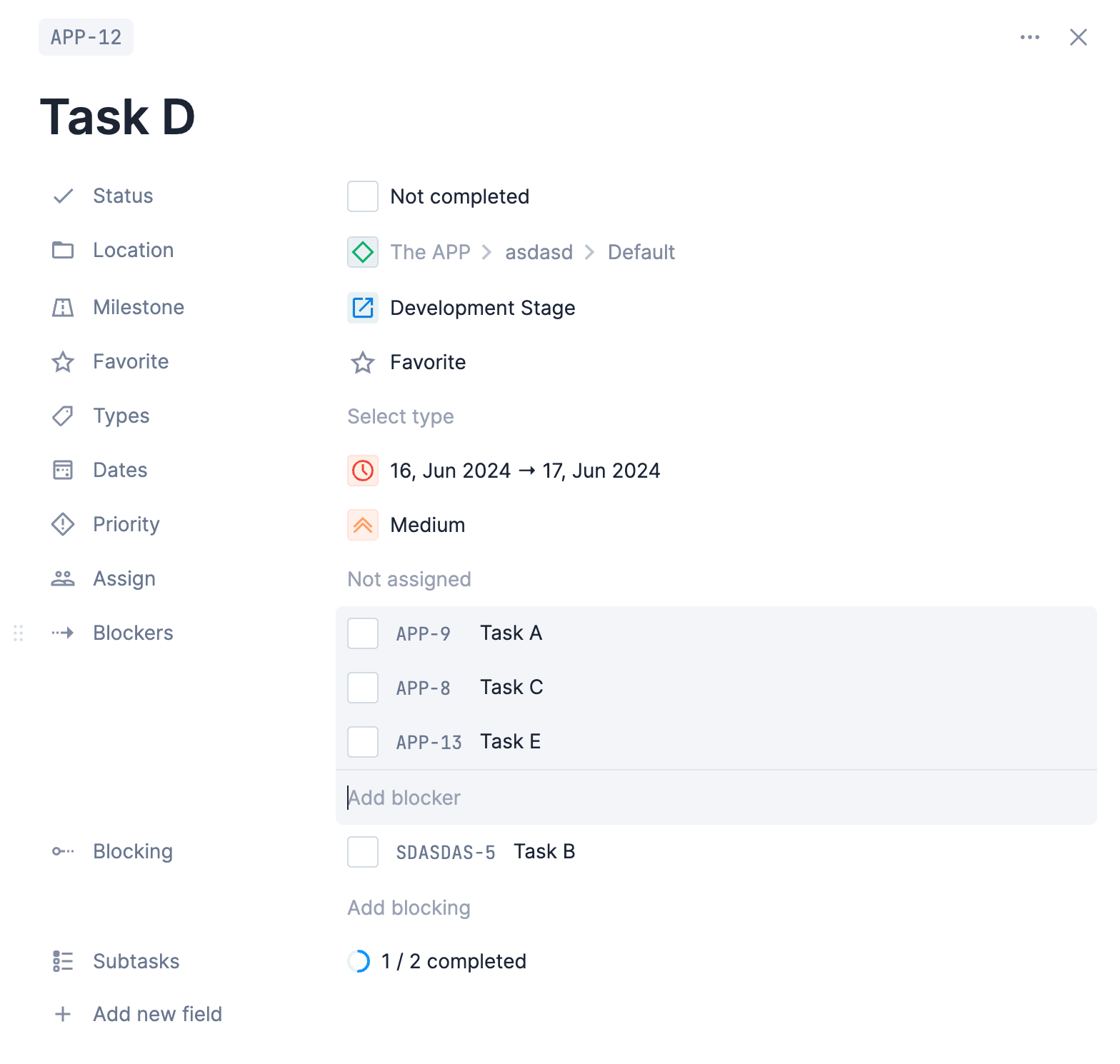The height and width of the screenshot is (1064, 1120).
Task: Click the Dates calendar icon
Action: pos(63,471)
